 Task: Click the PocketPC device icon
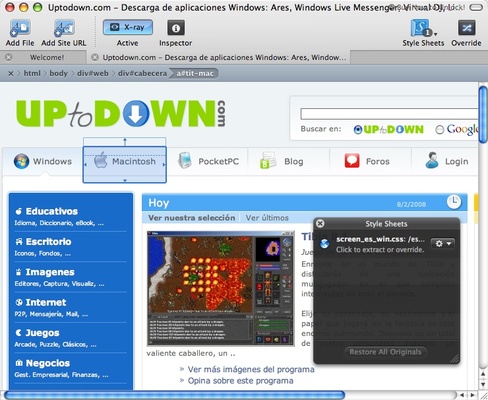point(185,160)
